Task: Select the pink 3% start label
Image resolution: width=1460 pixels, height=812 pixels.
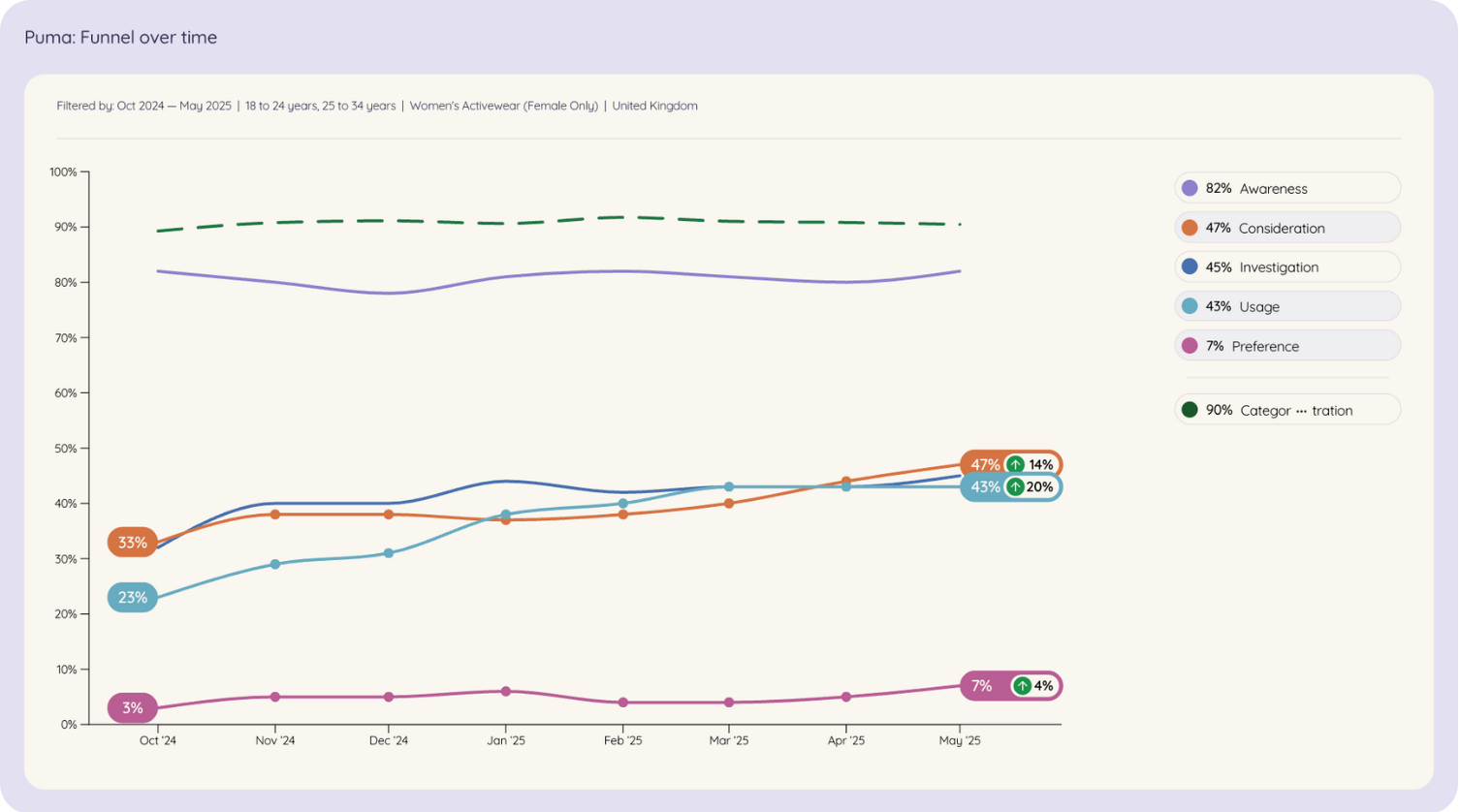Action: coord(133,708)
